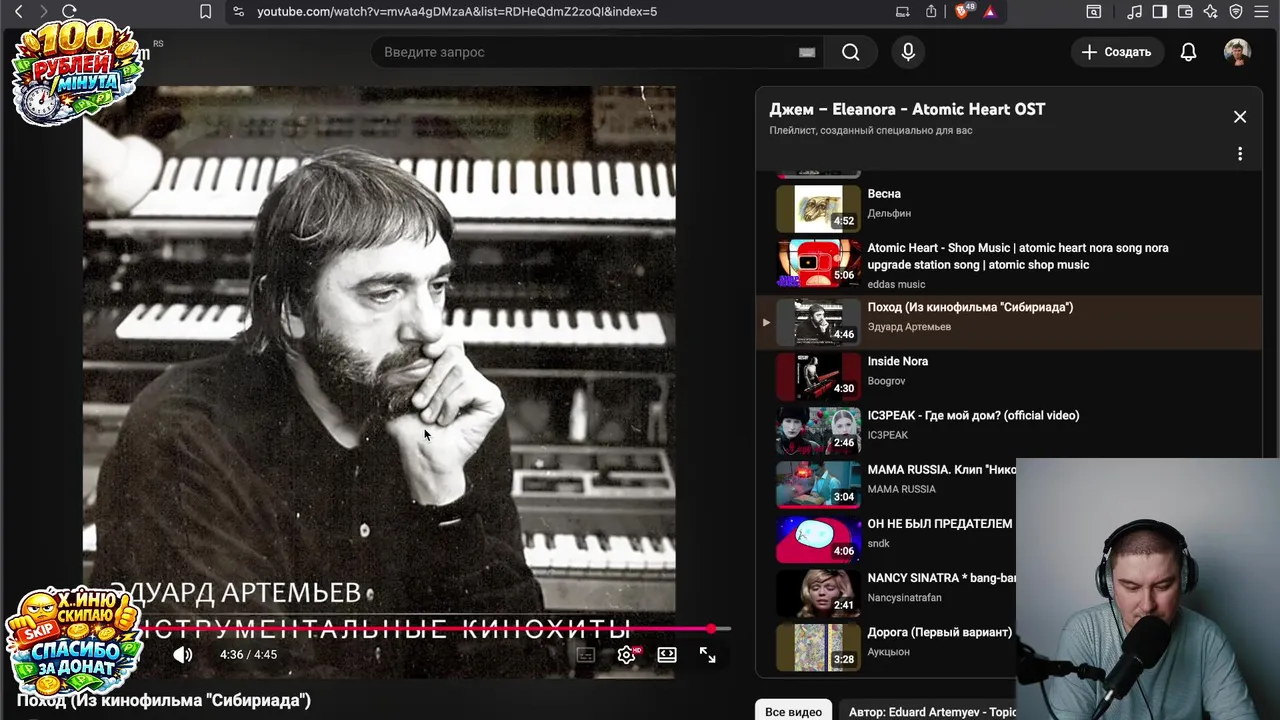The height and width of the screenshot is (720, 1280).
Task: Toggle the browser sidebar panel icon
Action: (x=1160, y=12)
